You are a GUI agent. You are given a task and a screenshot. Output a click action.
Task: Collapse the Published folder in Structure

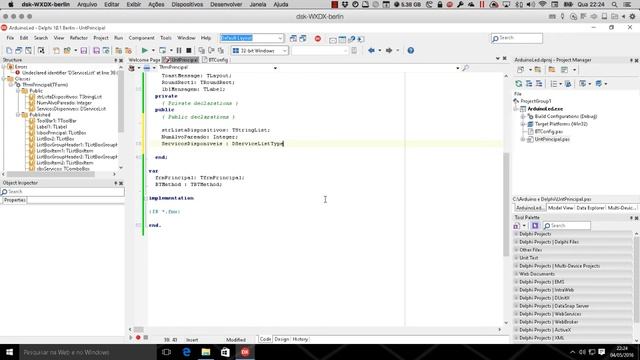pyautogui.click(x=18, y=115)
